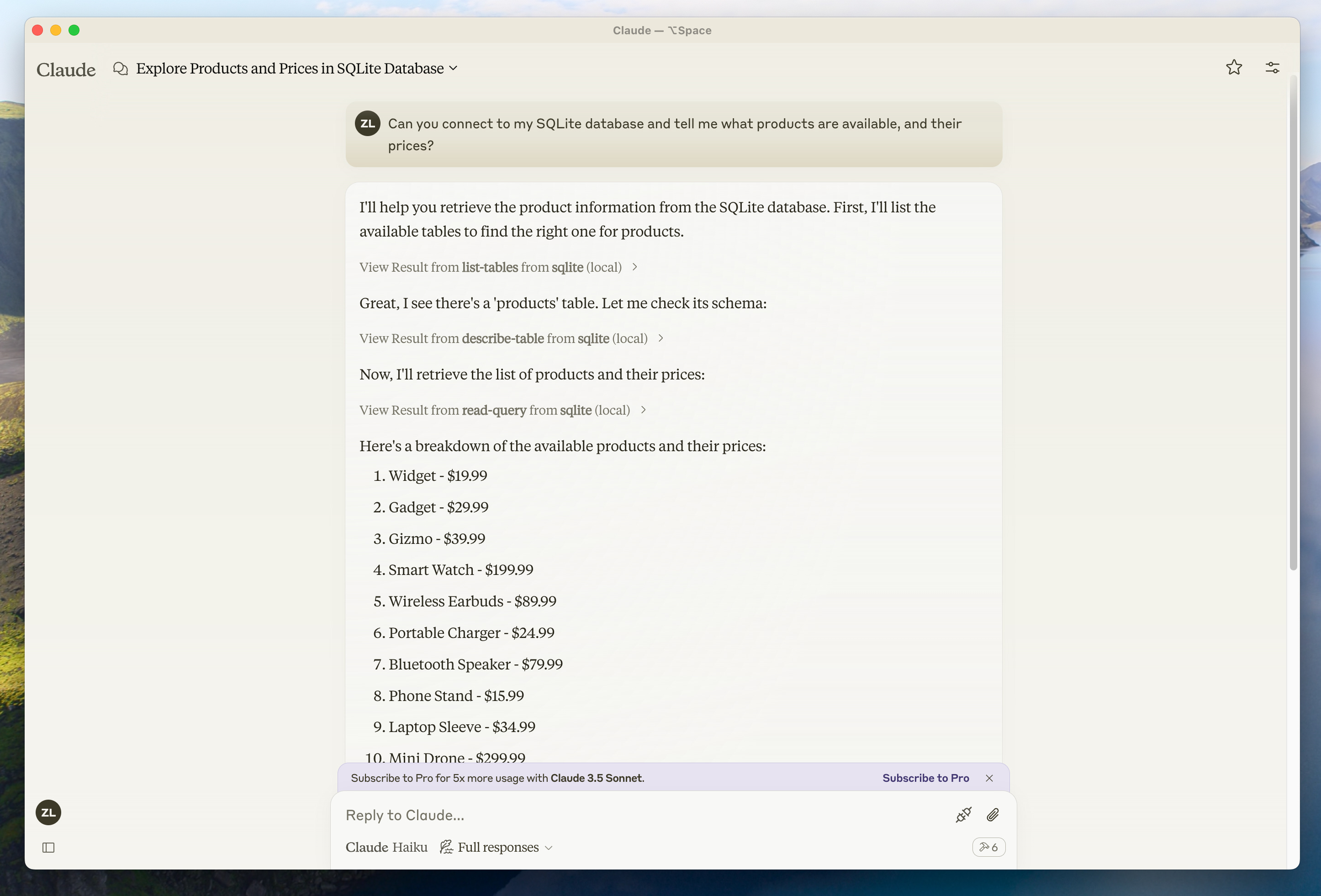Screen dimensions: 1321x896
Task: Click the vertical scrollbar of the chat
Action: (x=1294, y=324)
